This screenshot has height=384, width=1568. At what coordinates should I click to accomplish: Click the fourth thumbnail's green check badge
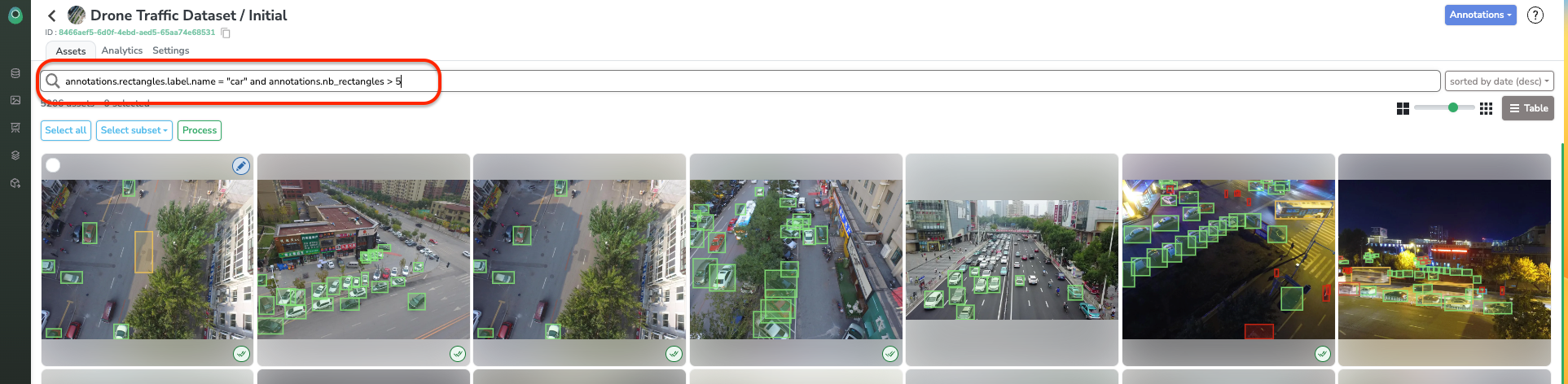coord(890,353)
